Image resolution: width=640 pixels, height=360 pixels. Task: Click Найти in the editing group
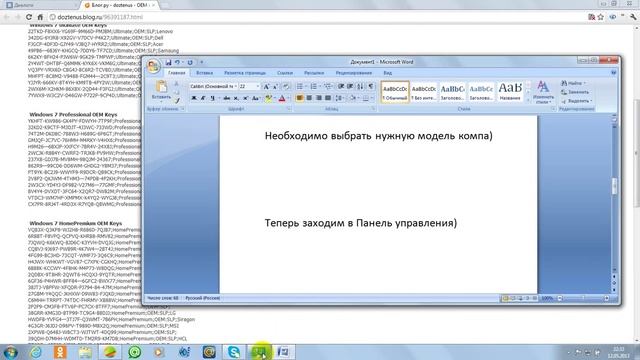click(x=573, y=83)
